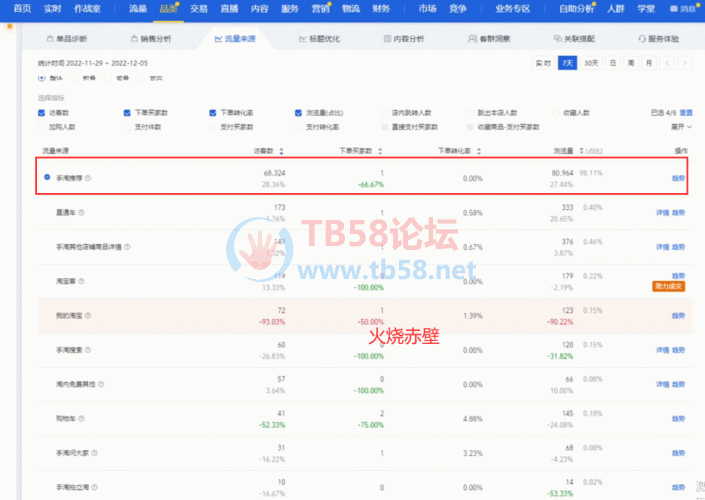705x500 pixels.
Task: Sort by 访客数 column arrows
Action: coord(281,151)
